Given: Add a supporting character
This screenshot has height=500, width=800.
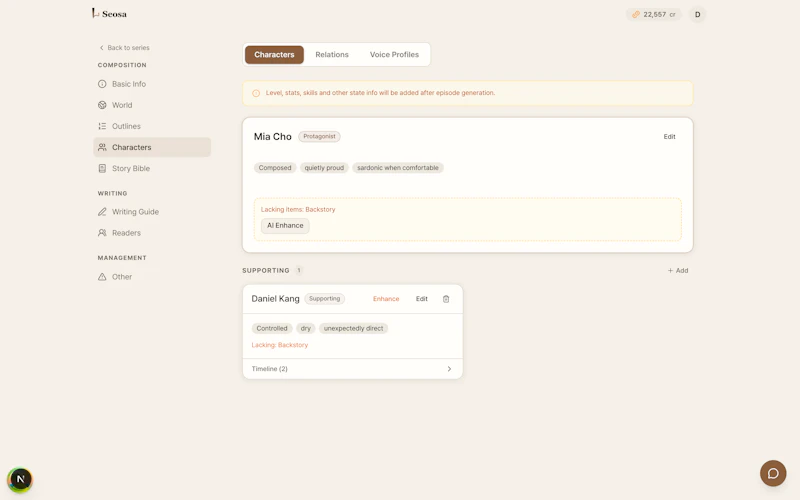Looking at the screenshot, I should pos(678,270).
